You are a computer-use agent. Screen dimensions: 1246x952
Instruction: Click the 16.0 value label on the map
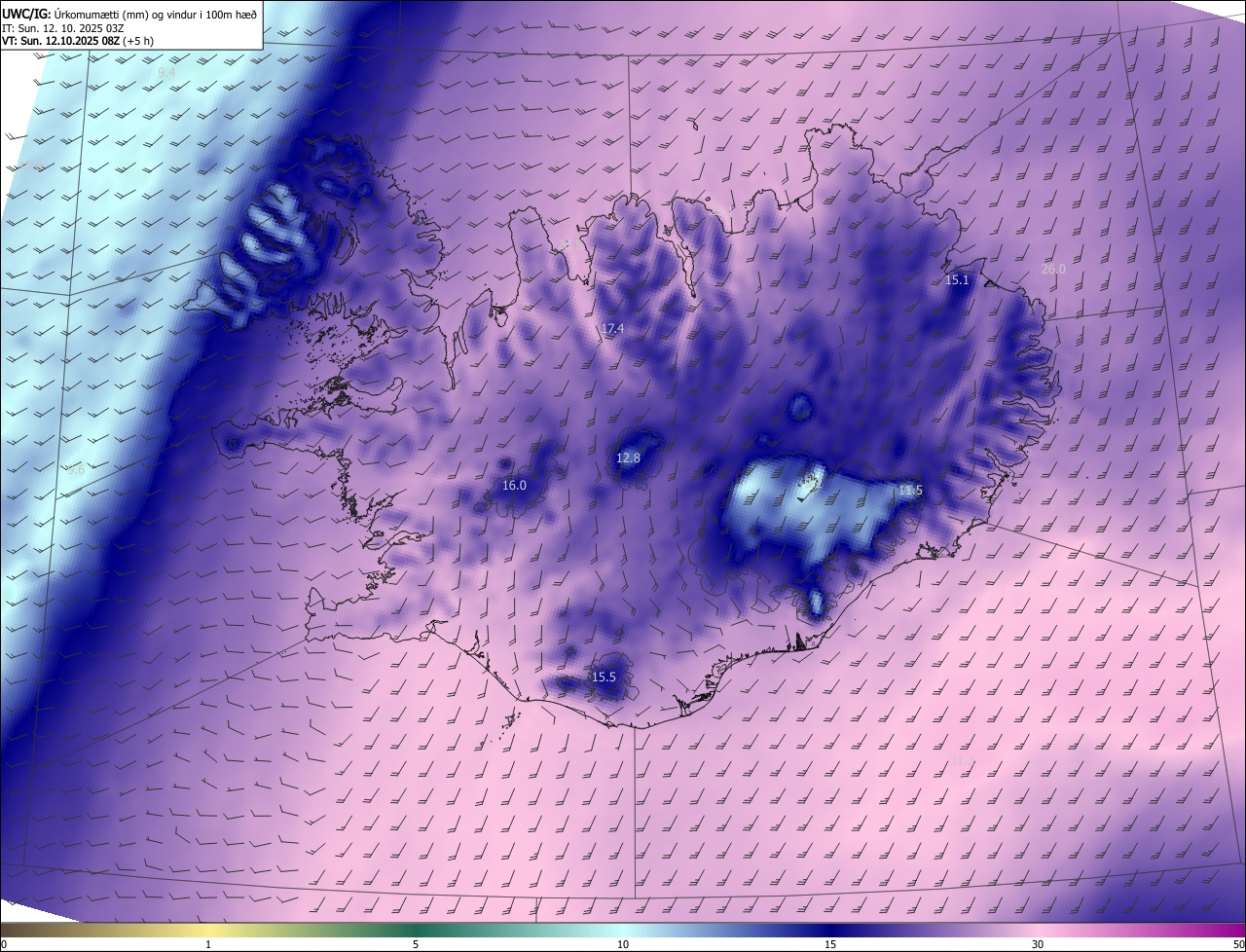(x=514, y=485)
